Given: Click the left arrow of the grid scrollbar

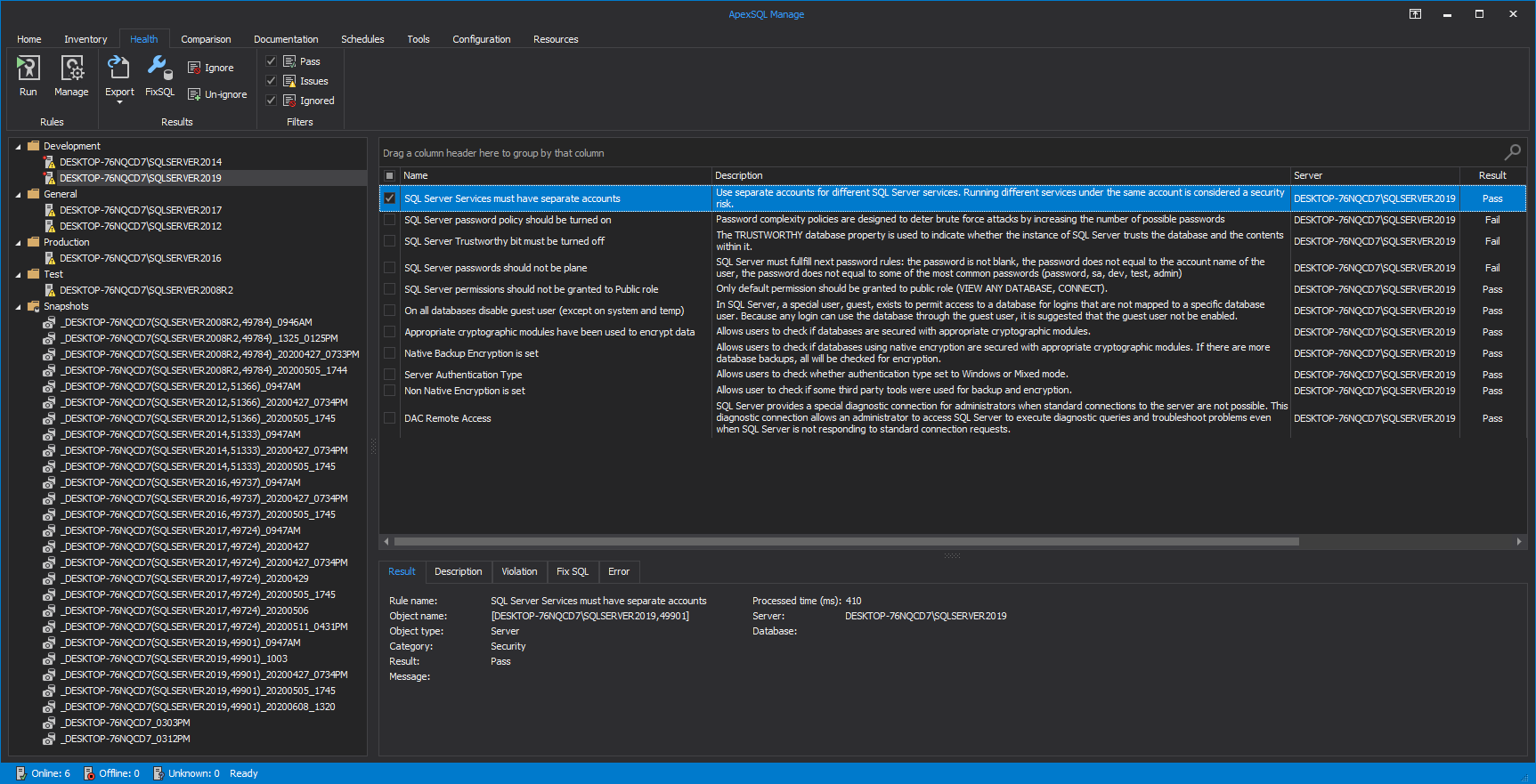Looking at the screenshot, I should click(386, 541).
